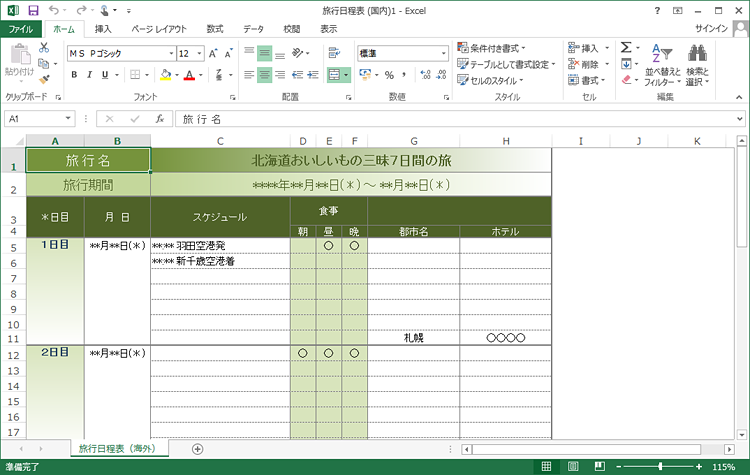The image size is (750, 475).
Task: Click Sign in (サインイン) link
Action: (711, 28)
